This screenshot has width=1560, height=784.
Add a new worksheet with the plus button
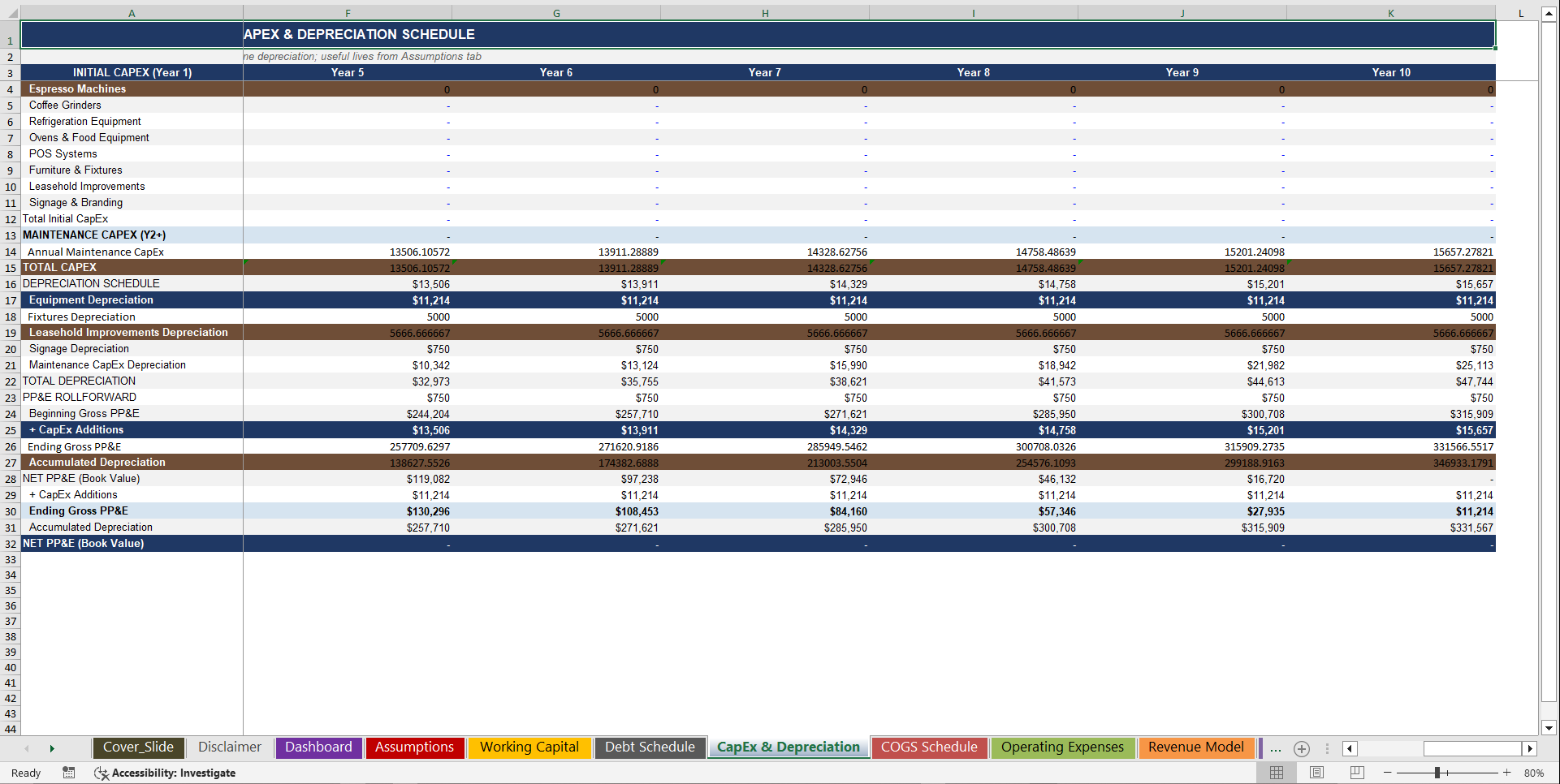tap(1302, 748)
